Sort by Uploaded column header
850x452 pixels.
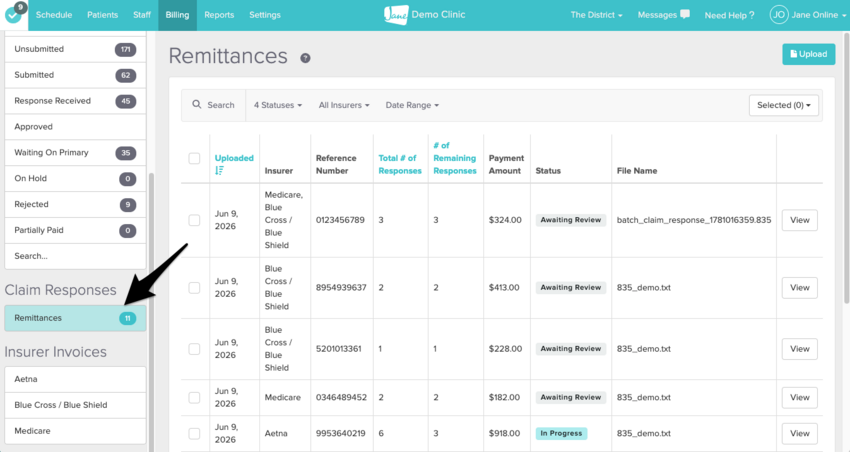pyautogui.click(x=234, y=158)
